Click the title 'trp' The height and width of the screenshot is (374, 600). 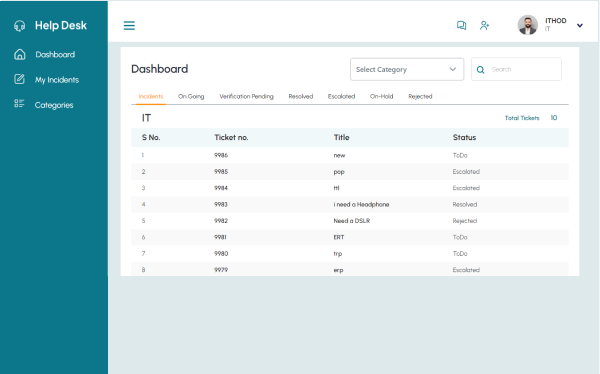click(x=338, y=254)
